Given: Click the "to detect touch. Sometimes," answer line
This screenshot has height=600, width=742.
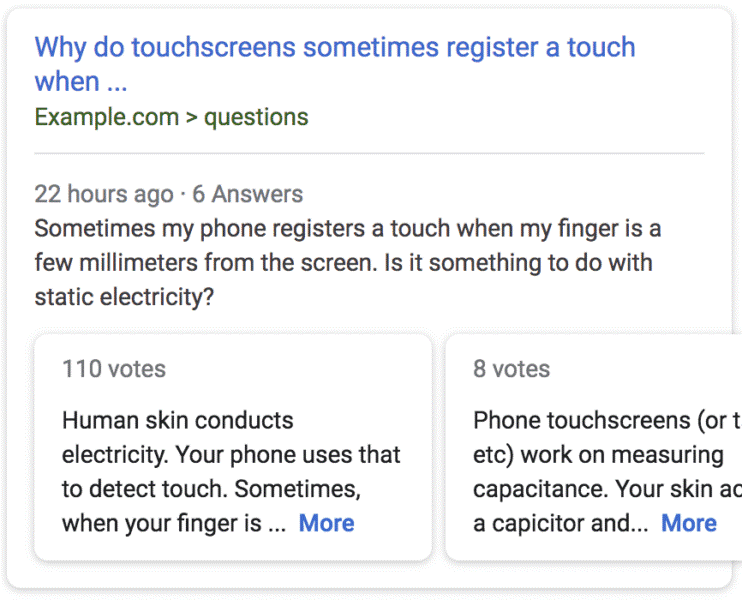Looking at the screenshot, I should pyautogui.click(x=211, y=489).
